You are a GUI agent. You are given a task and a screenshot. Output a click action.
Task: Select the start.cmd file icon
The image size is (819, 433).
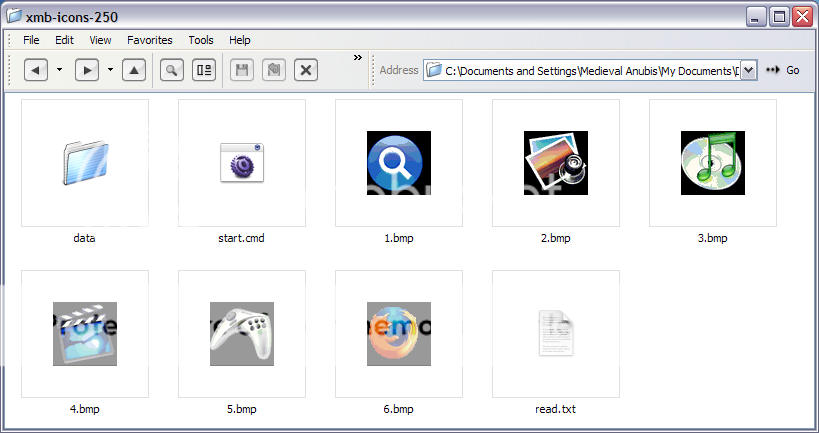241,162
